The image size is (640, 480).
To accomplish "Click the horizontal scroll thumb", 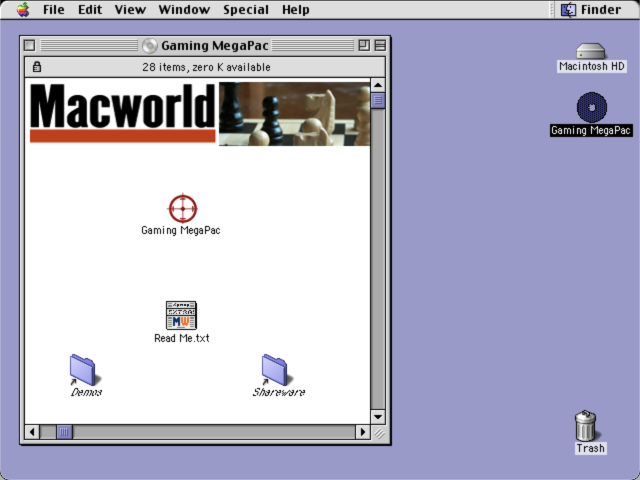I will pos(64,432).
